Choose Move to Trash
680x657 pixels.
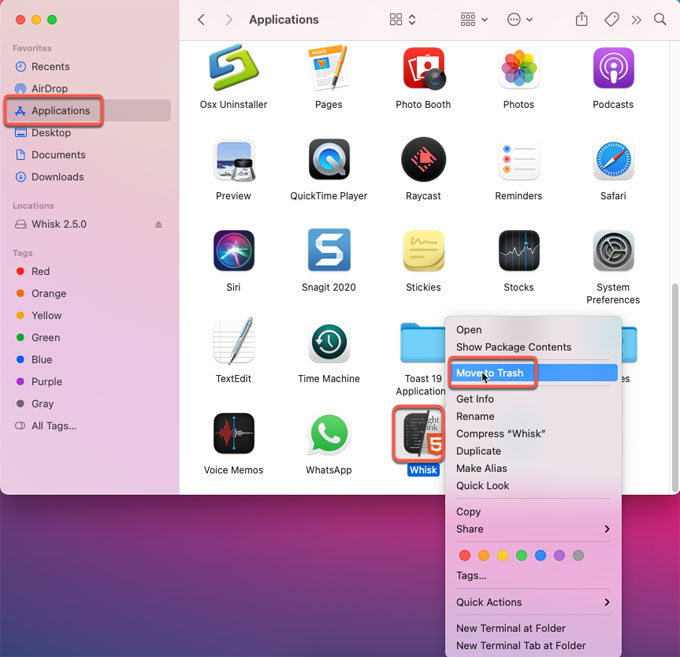[533, 373]
